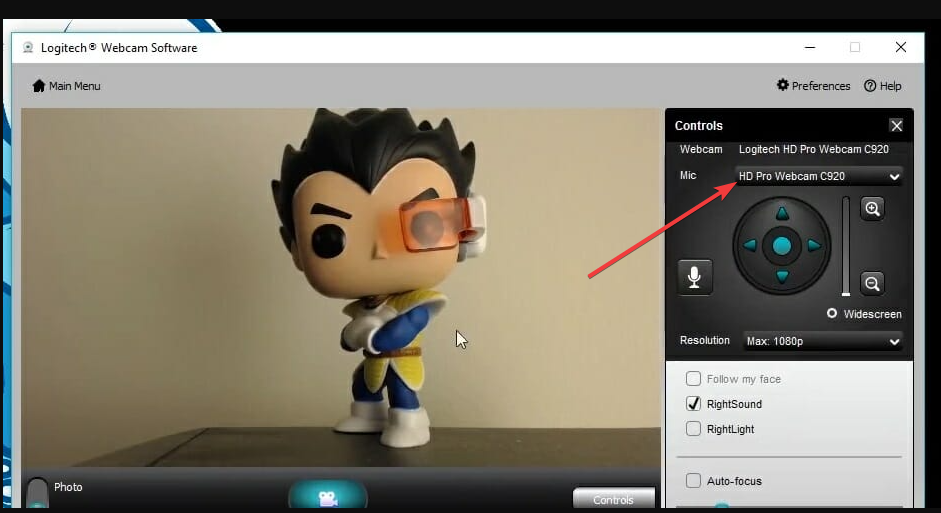Click the Logitech HD Pro Webcam C920 text
941x513 pixels.
coord(814,149)
